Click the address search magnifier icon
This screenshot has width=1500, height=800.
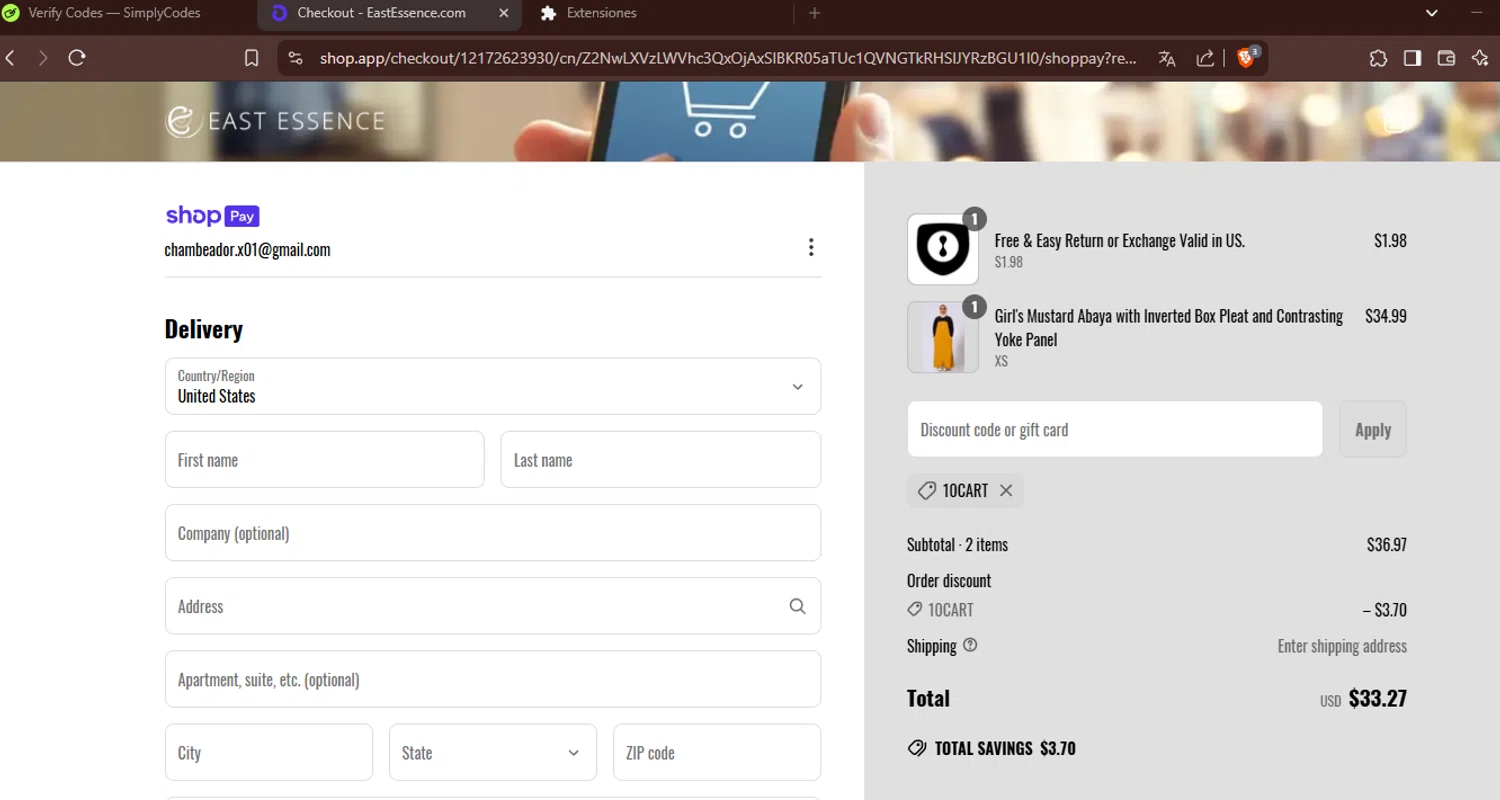(x=797, y=606)
